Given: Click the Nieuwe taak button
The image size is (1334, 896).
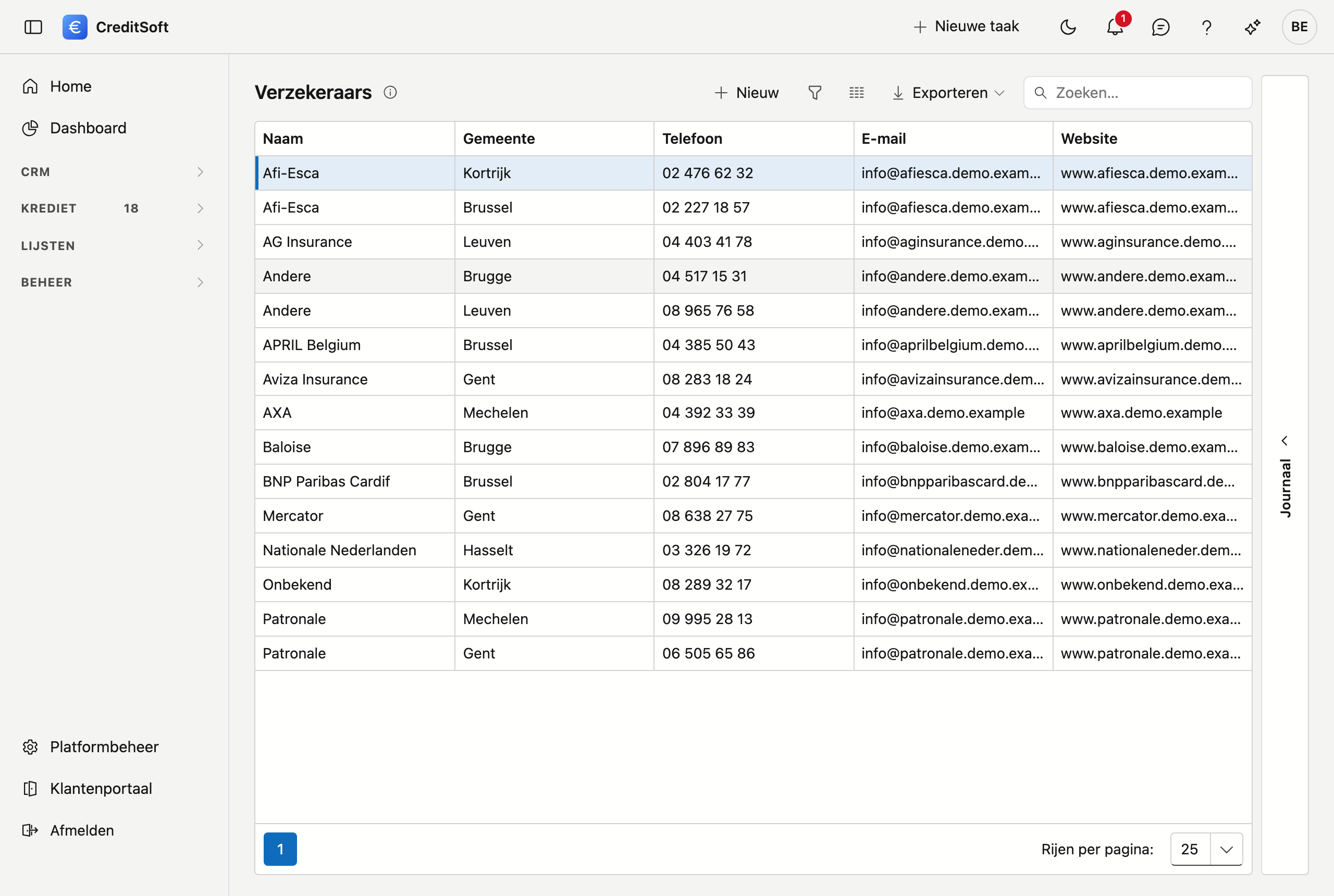Looking at the screenshot, I should 966,26.
